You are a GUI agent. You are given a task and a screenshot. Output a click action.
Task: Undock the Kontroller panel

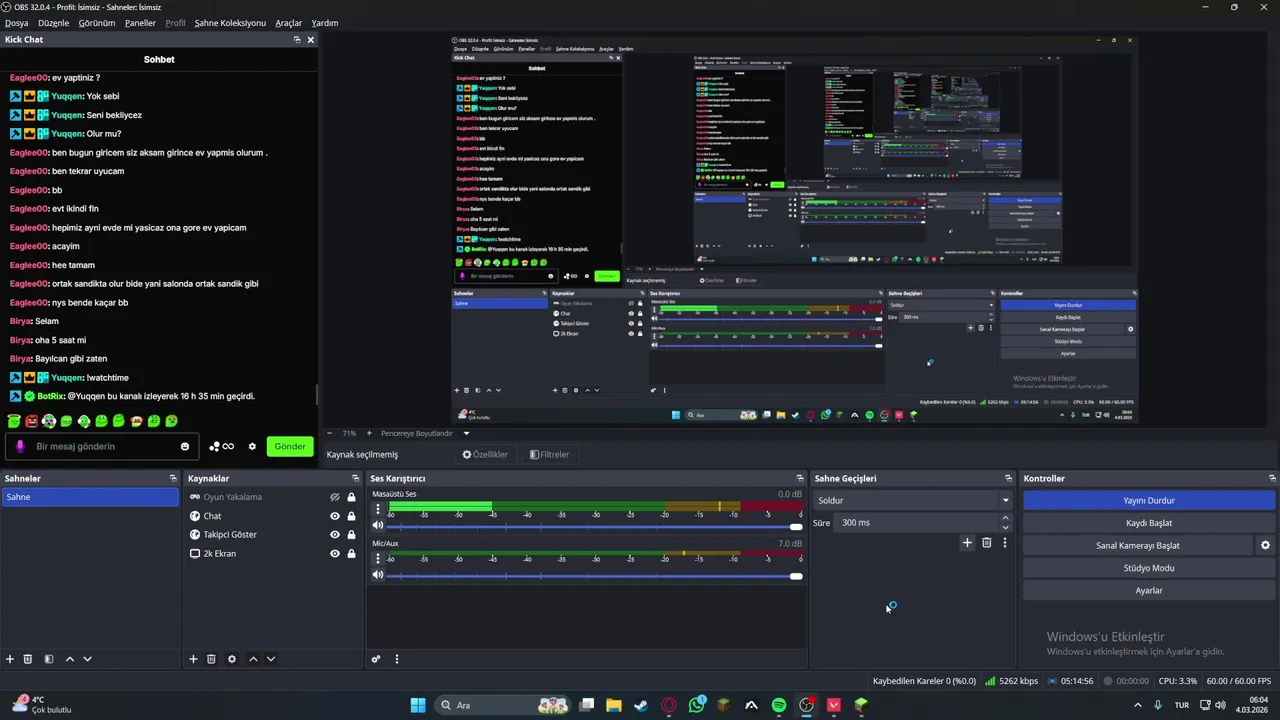tap(1272, 479)
